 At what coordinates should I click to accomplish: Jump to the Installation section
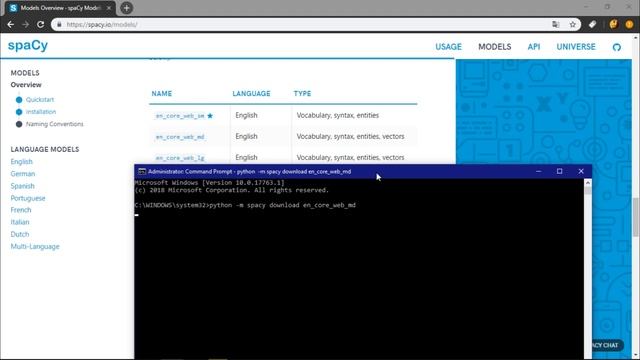[x=41, y=112]
